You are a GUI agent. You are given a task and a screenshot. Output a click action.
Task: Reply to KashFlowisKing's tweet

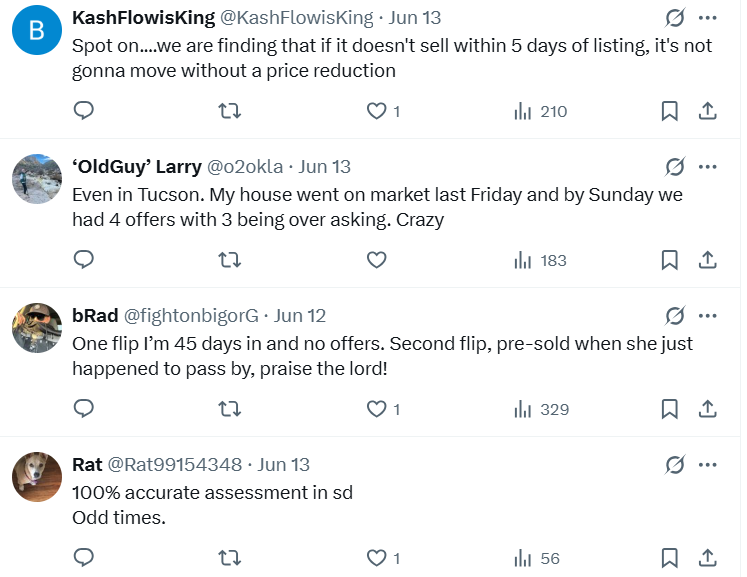click(84, 111)
